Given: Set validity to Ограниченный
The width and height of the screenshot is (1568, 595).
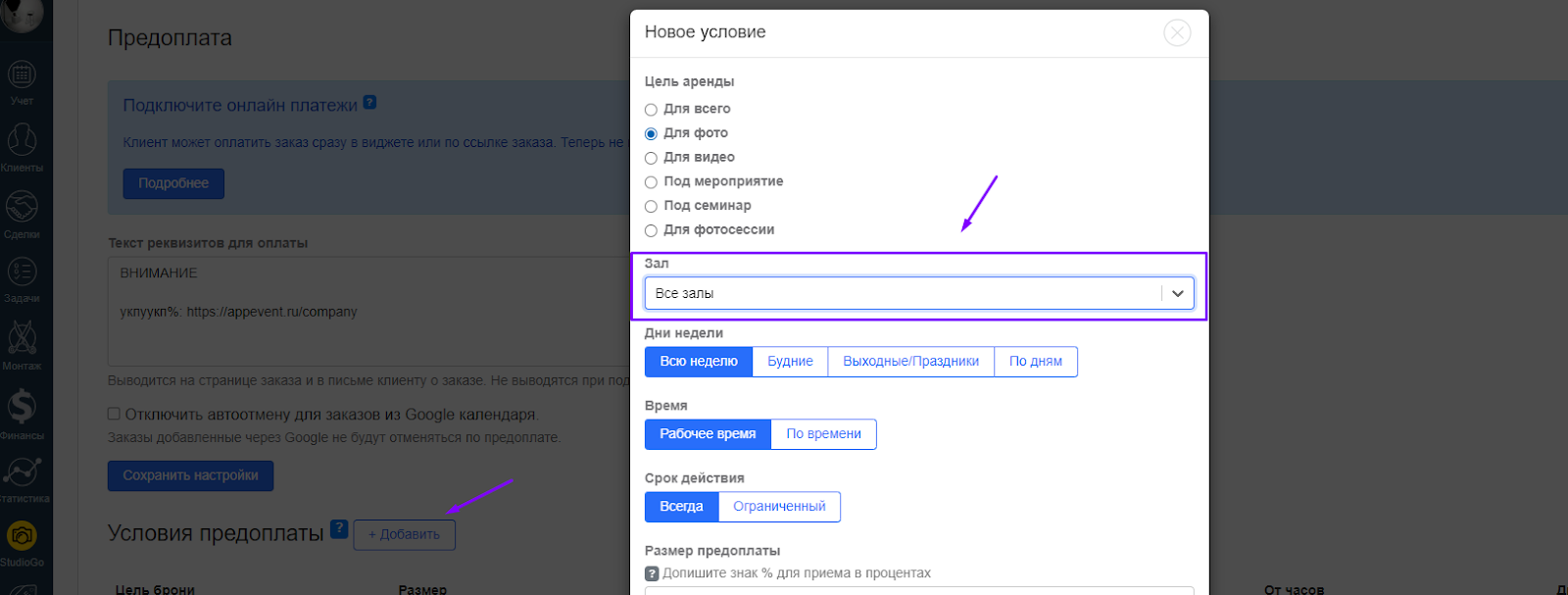Looking at the screenshot, I should [x=779, y=507].
